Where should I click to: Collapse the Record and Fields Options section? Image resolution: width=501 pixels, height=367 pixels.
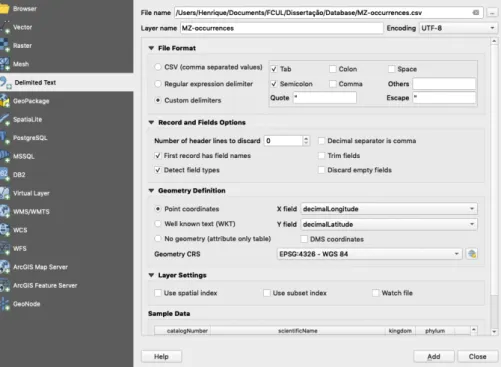click(151, 123)
